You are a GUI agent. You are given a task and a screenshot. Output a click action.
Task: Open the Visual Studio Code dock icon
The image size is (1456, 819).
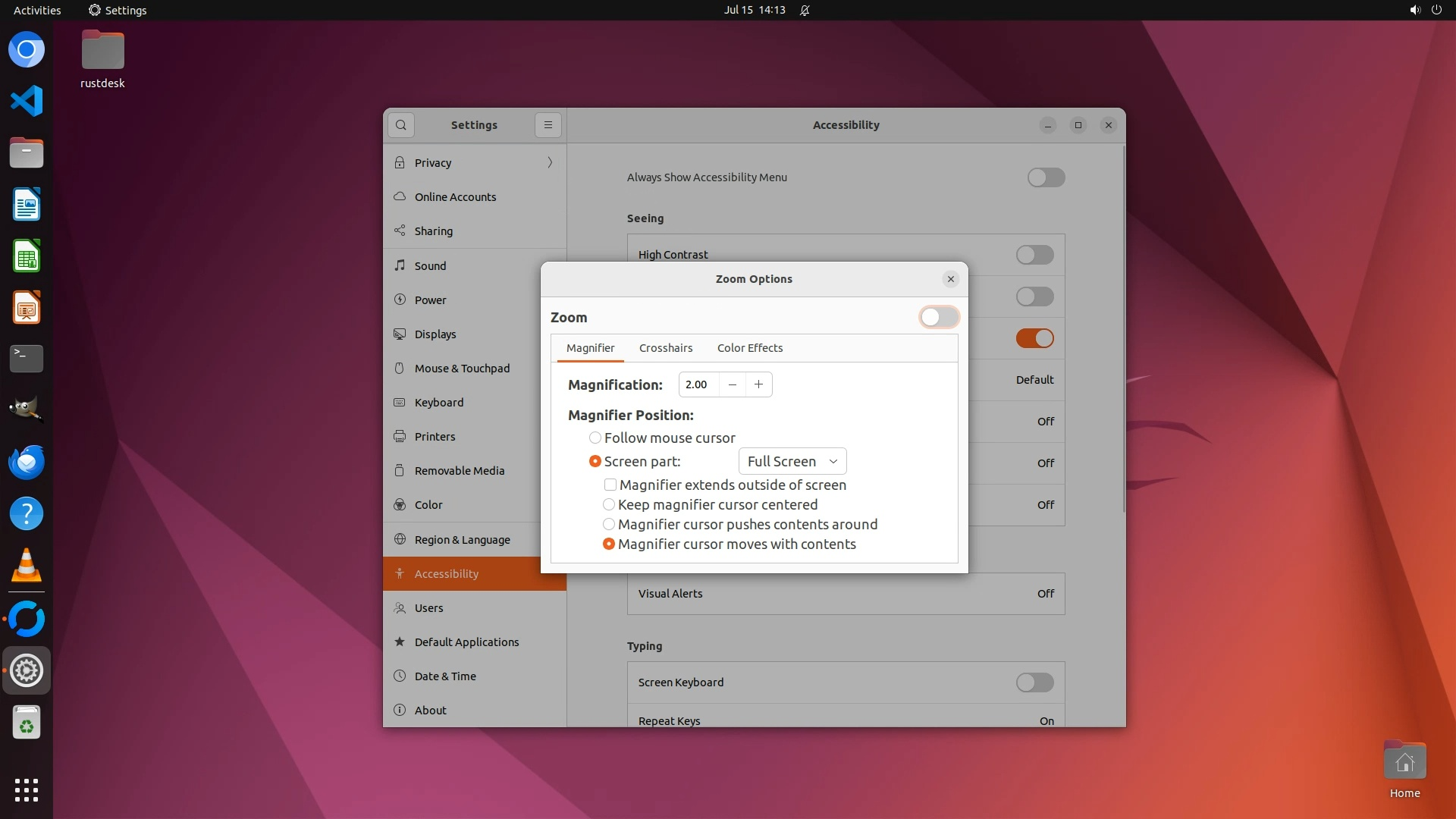click(27, 101)
